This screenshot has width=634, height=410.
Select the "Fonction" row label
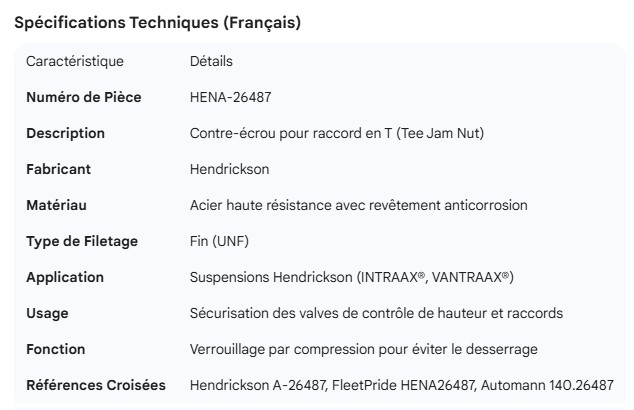pos(55,349)
